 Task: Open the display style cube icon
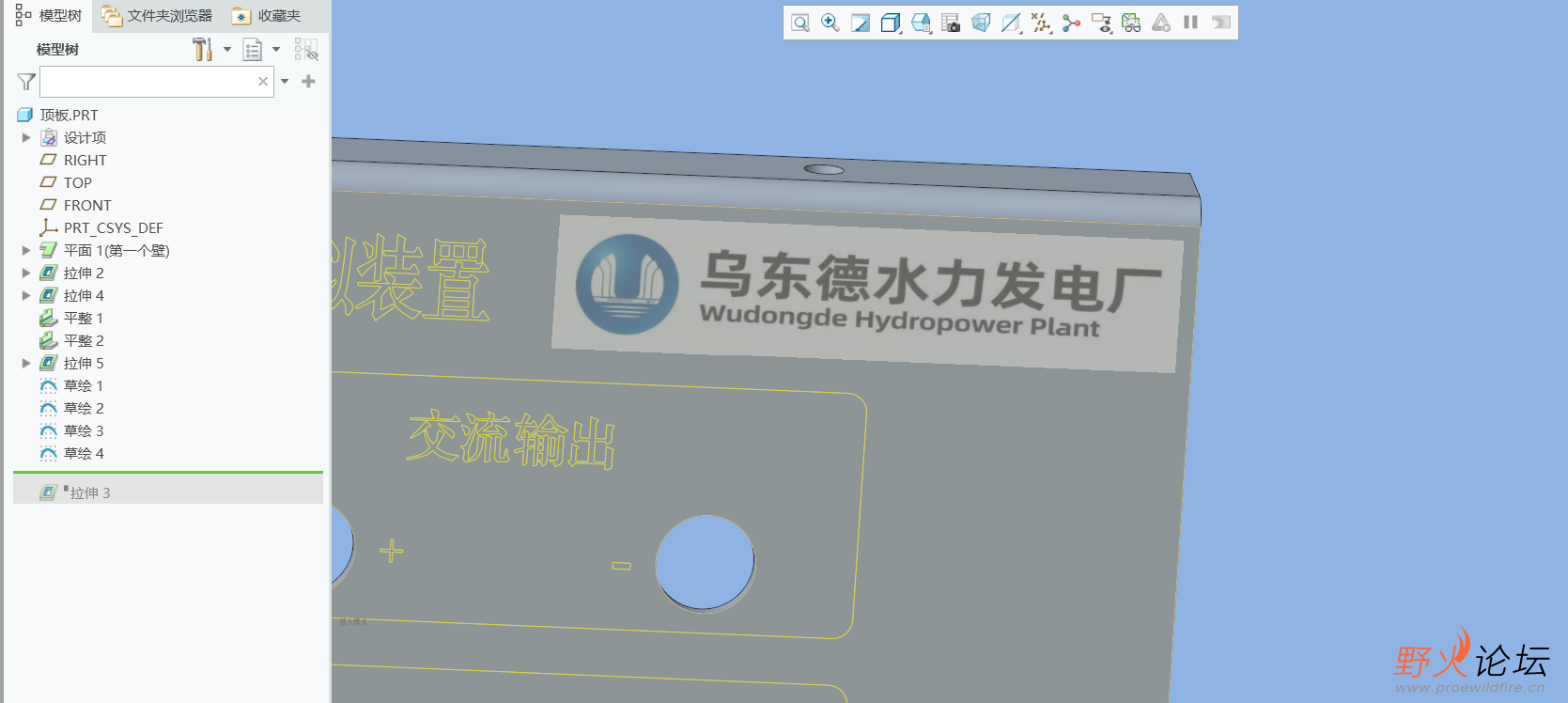pyautogui.click(x=891, y=23)
